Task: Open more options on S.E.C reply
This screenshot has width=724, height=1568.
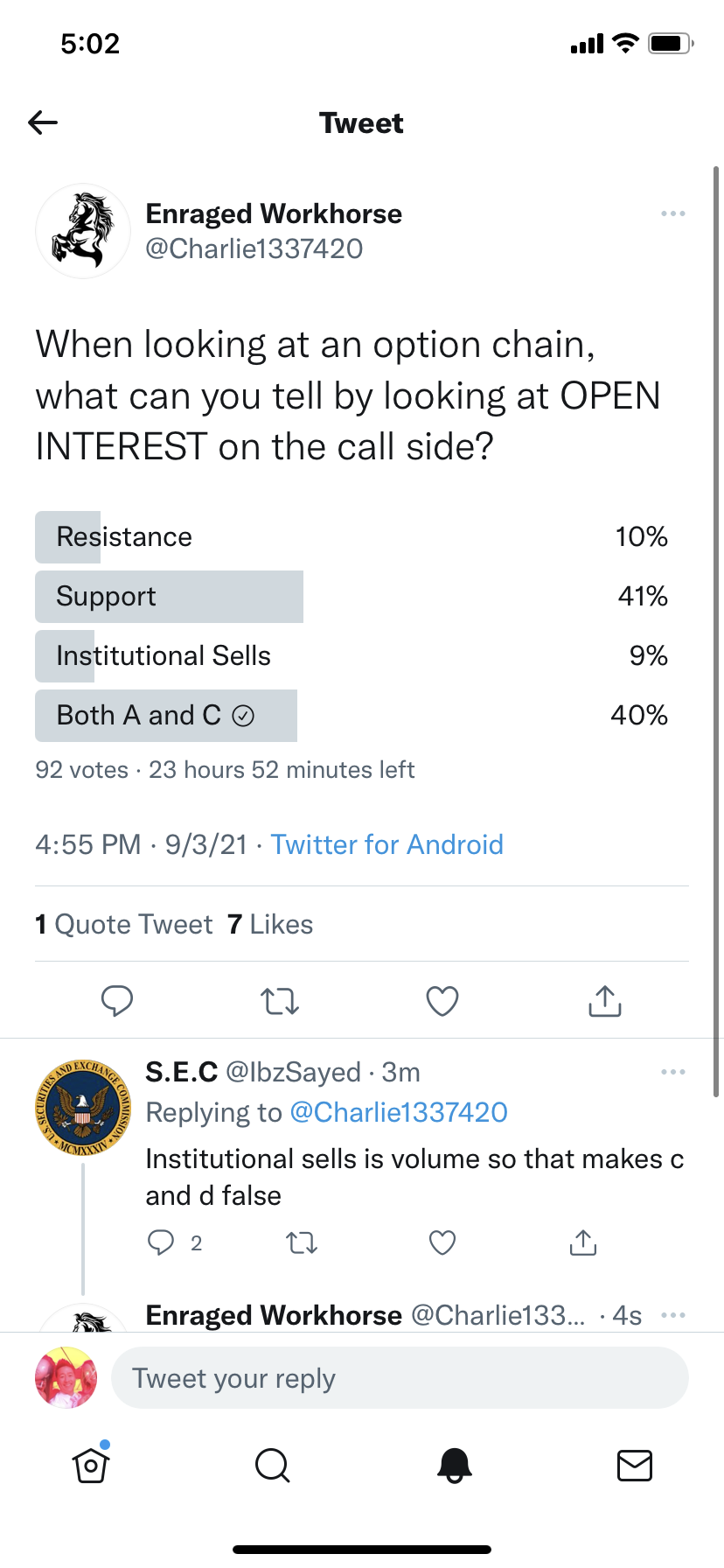Action: [x=673, y=1072]
